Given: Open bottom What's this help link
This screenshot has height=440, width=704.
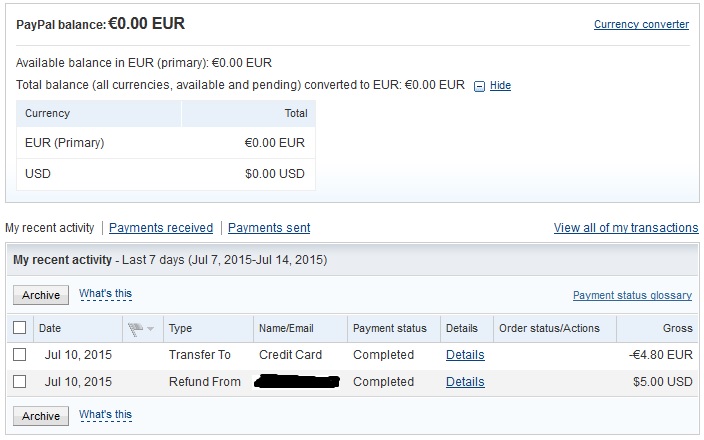Looking at the screenshot, I should point(106,414).
